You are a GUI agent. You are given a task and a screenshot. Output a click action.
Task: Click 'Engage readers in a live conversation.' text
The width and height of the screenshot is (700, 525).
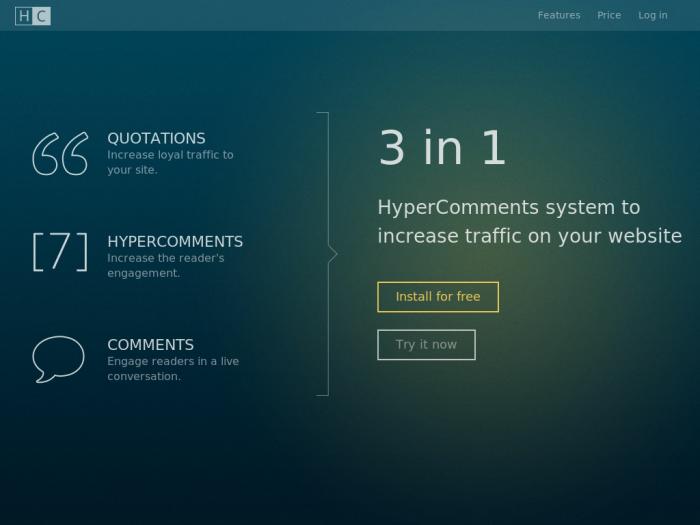[173, 369]
